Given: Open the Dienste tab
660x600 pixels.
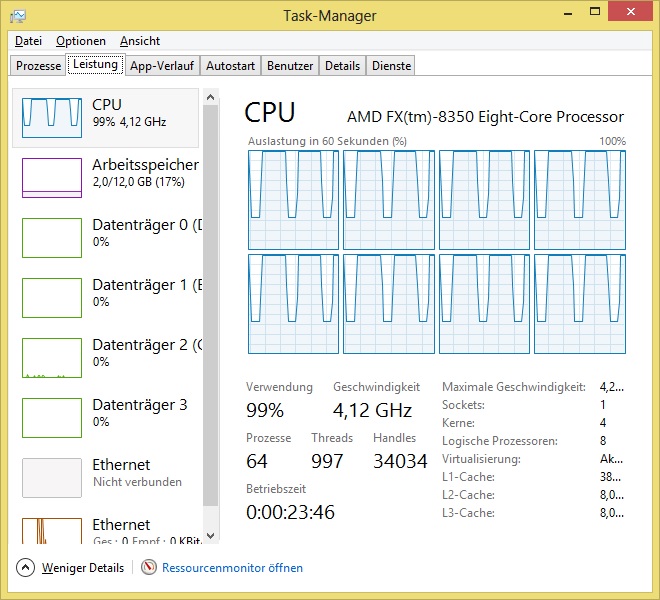Looking at the screenshot, I should tap(391, 66).
